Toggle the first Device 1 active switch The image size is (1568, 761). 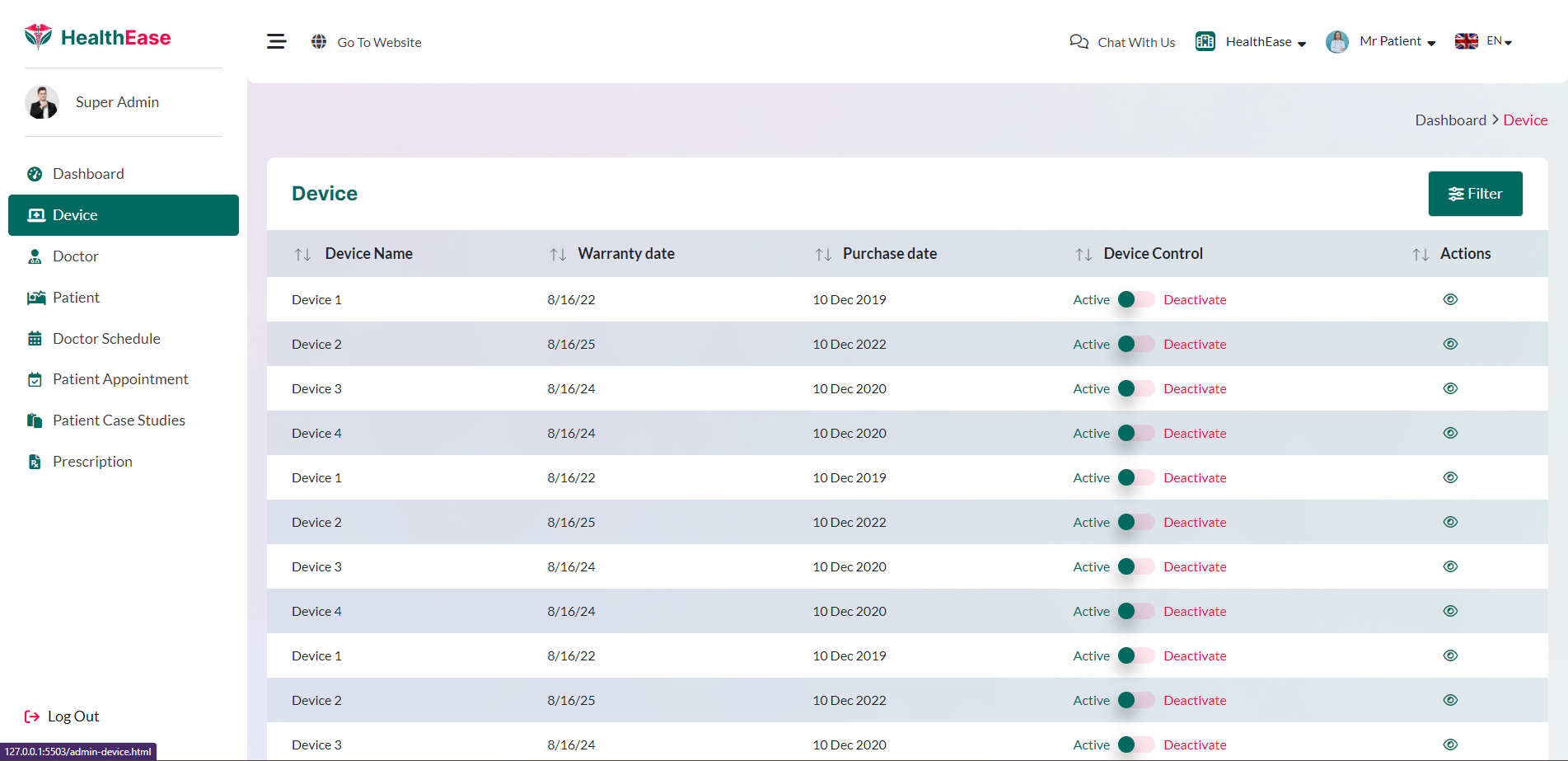(x=1136, y=299)
